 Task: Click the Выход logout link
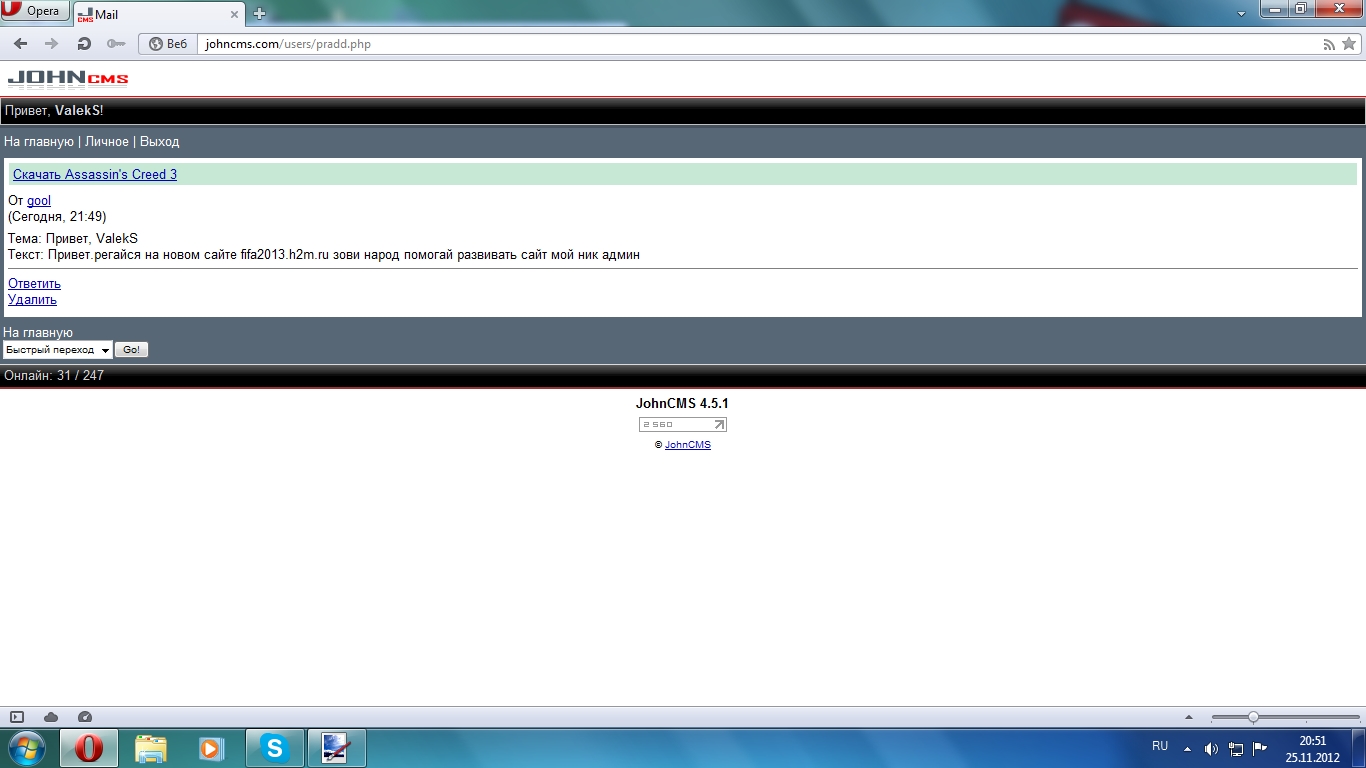pyautogui.click(x=160, y=142)
